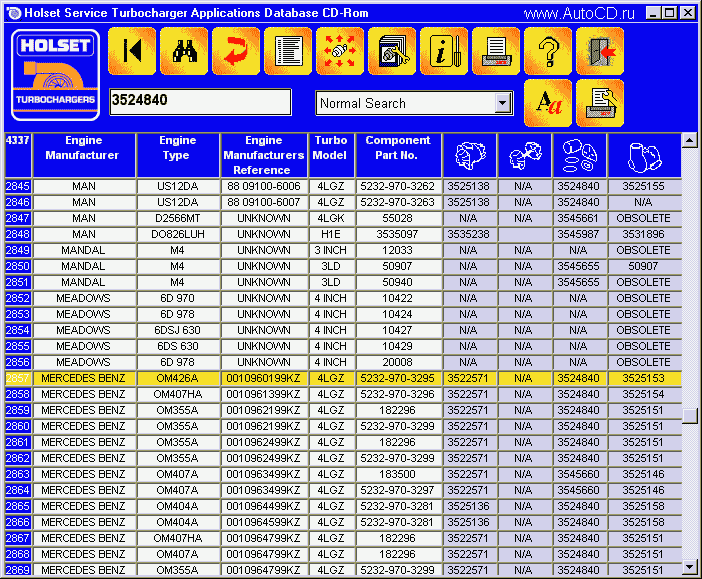The height and width of the screenshot is (579, 702).
Task: Open the info and screwdriver icon
Action: point(444,51)
